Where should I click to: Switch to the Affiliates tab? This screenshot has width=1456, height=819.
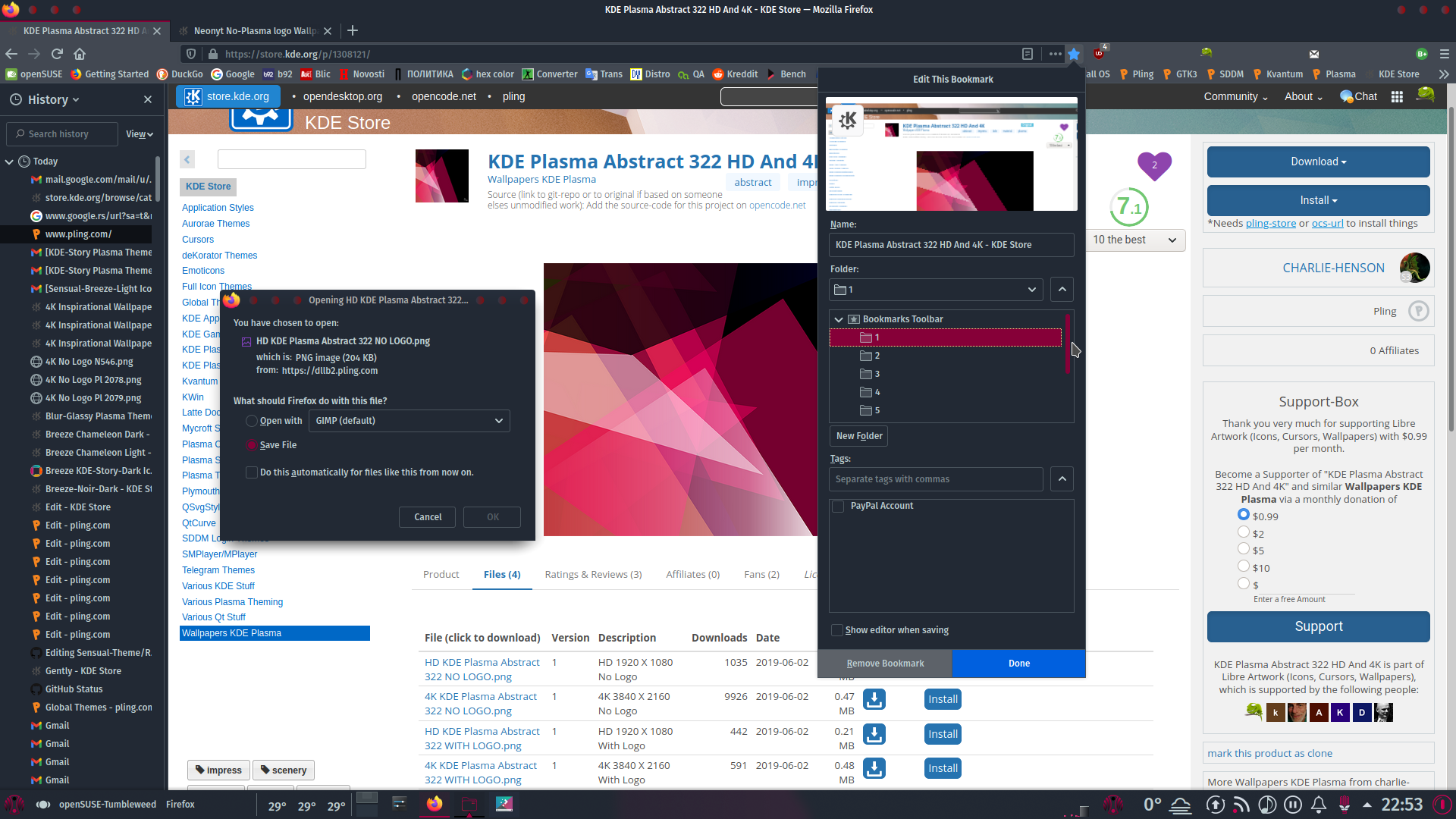[693, 575]
